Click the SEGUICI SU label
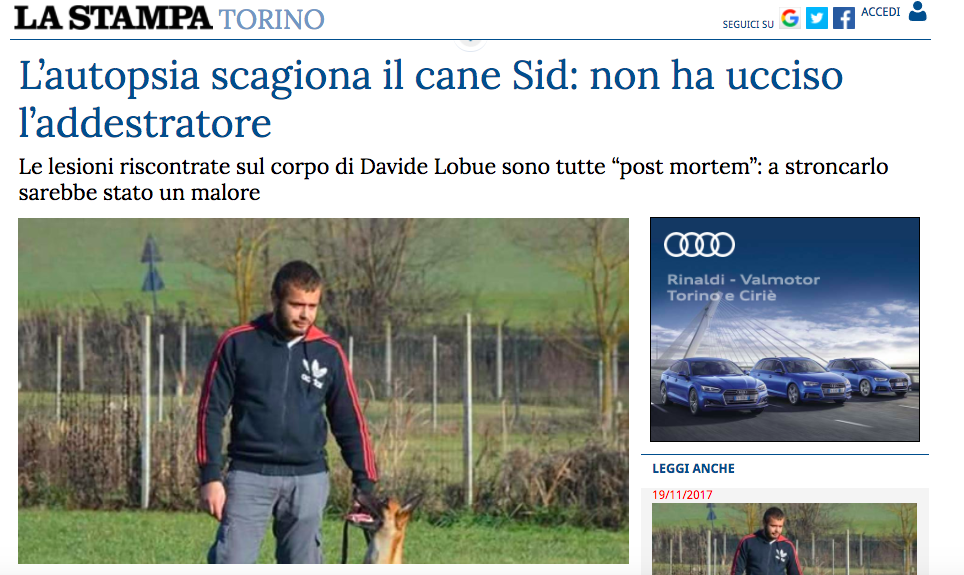The width and height of the screenshot is (964, 575). [x=748, y=25]
